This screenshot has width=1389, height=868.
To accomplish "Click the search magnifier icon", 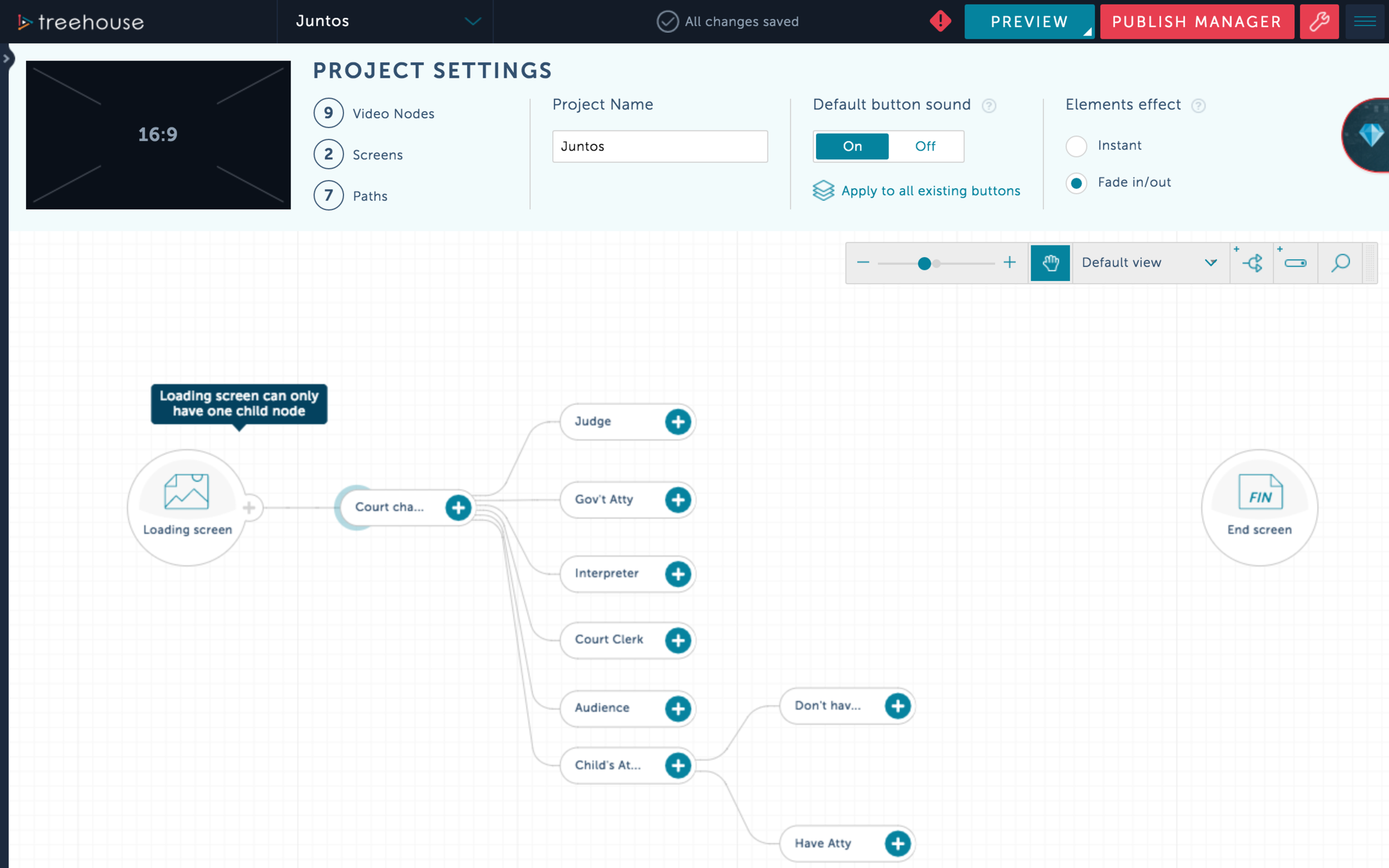I will click(1340, 263).
